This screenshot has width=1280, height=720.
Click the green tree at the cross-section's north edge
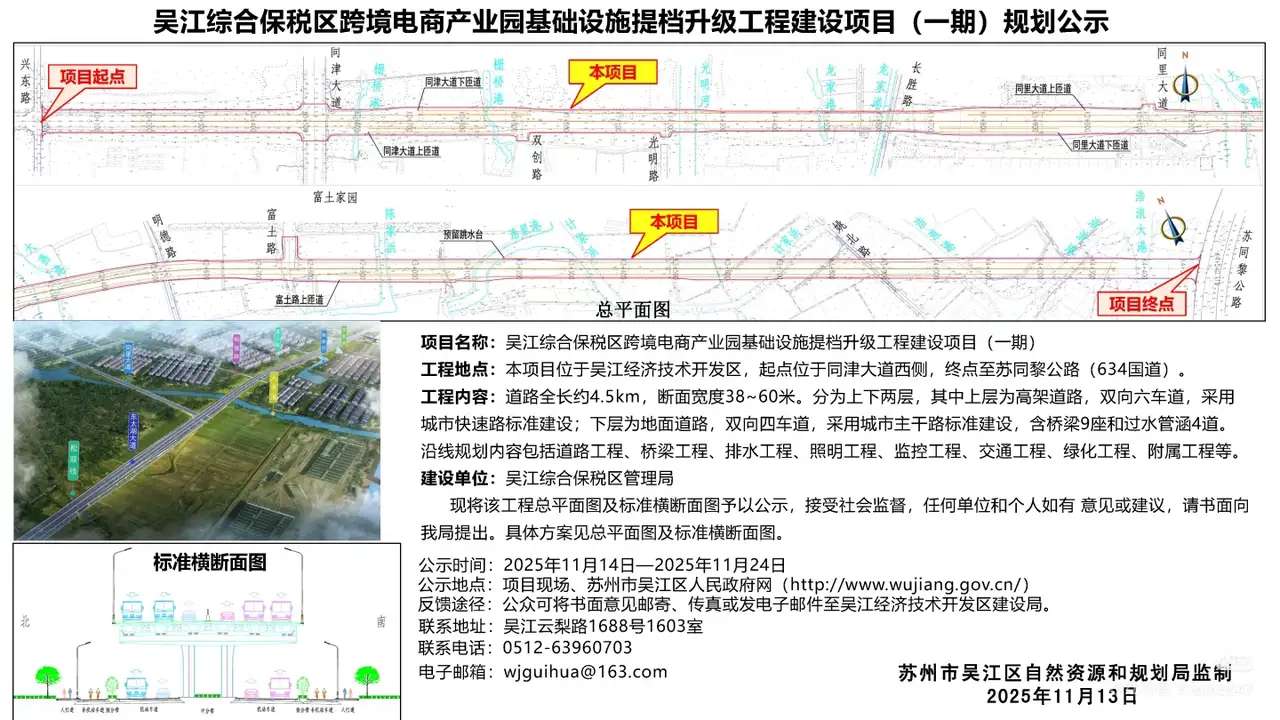(46, 677)
